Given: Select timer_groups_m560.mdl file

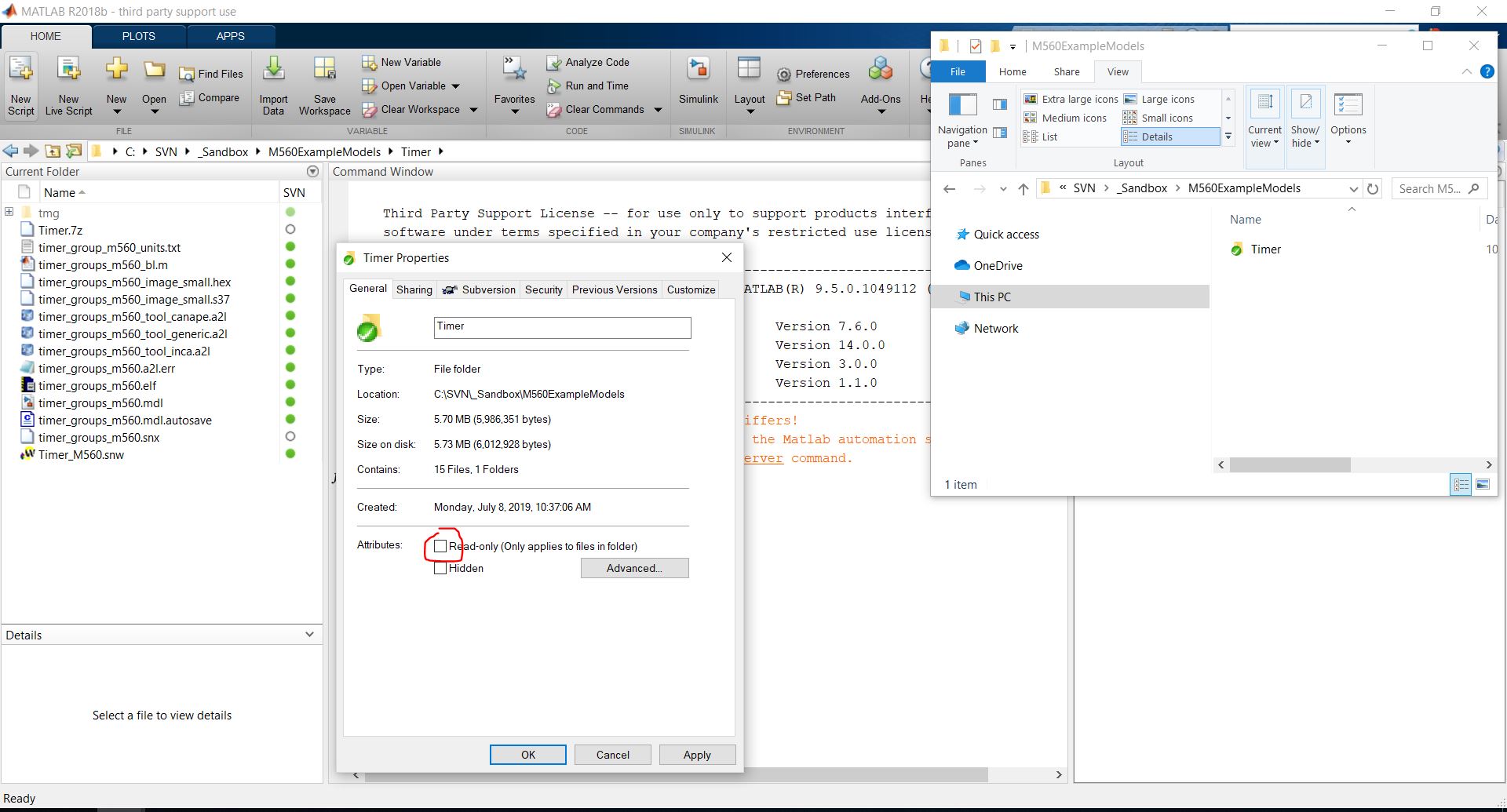Looking at the screenshot, I should click(100, 402).
